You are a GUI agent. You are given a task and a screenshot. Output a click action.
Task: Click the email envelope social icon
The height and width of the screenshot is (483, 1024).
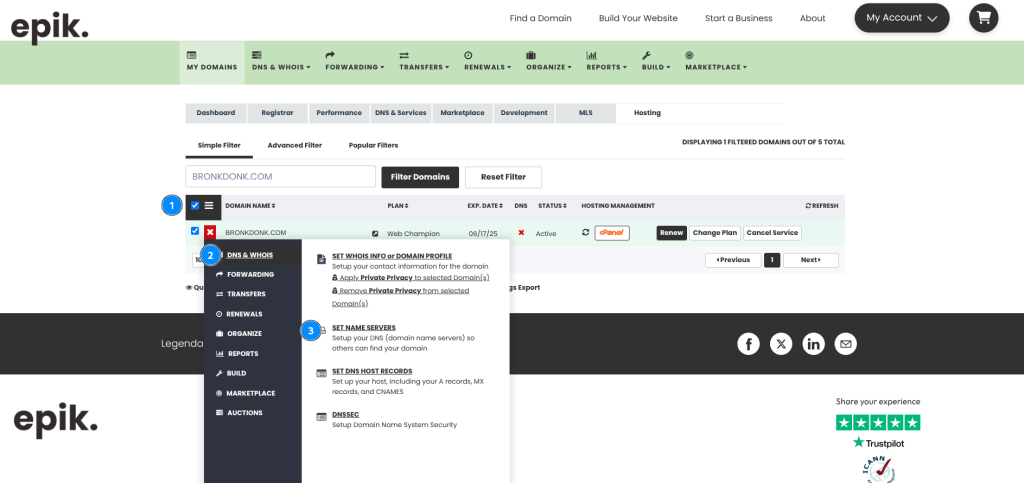pos(846,344)
